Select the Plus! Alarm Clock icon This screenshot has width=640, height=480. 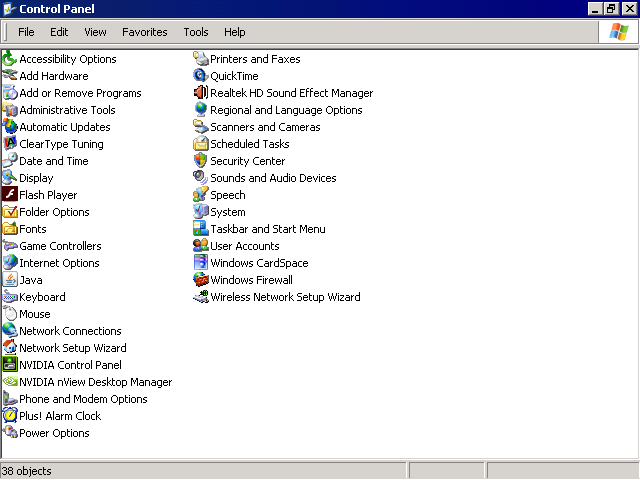coord(10,416)
